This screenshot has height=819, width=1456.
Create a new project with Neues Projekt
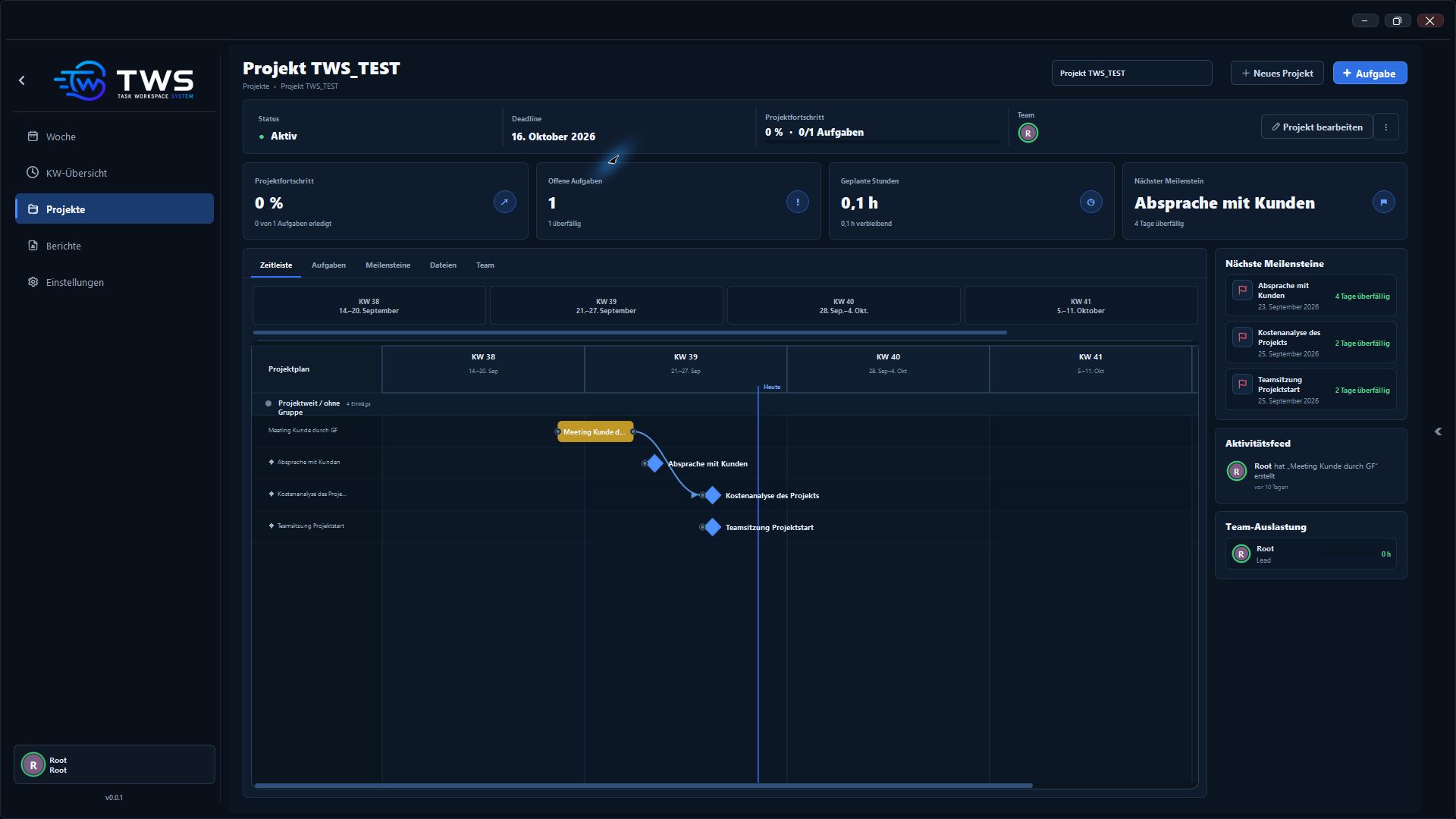coord(1277,74)
